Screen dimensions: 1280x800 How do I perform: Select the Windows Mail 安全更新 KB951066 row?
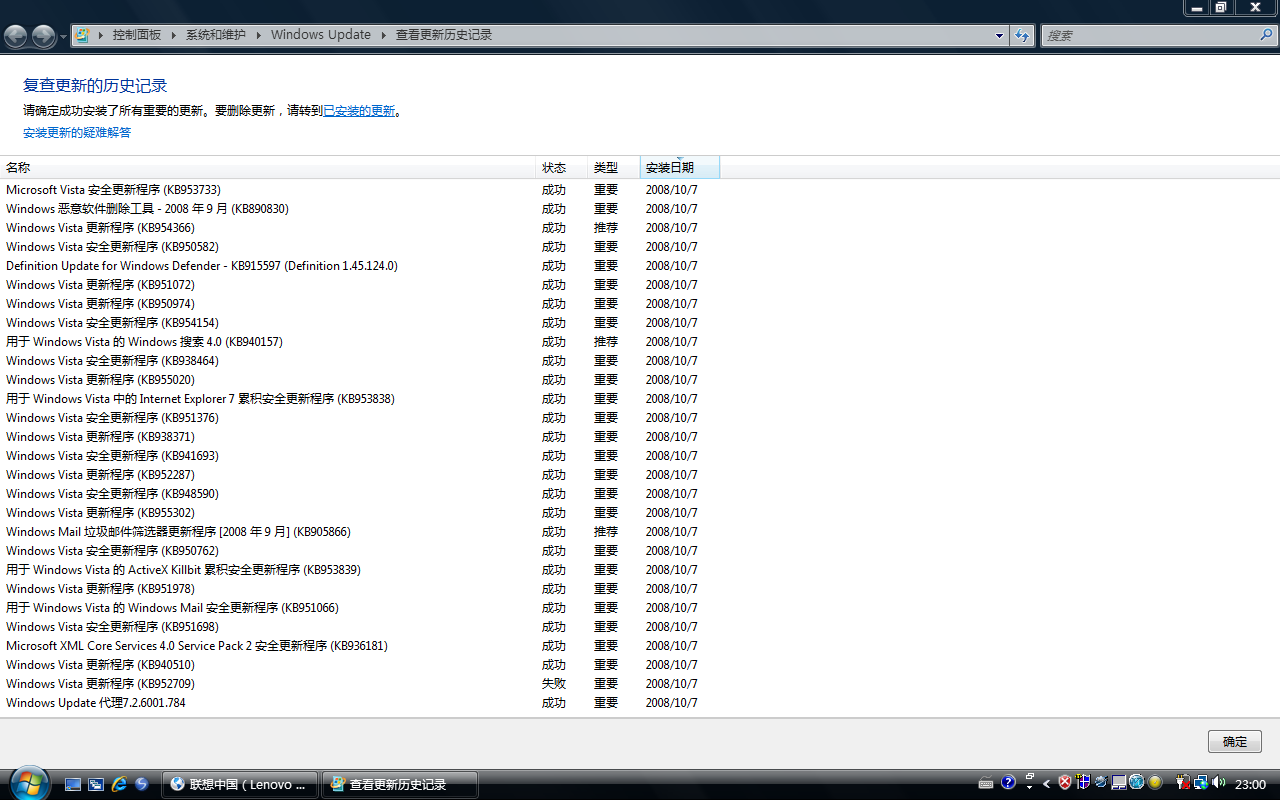point(360,608)
